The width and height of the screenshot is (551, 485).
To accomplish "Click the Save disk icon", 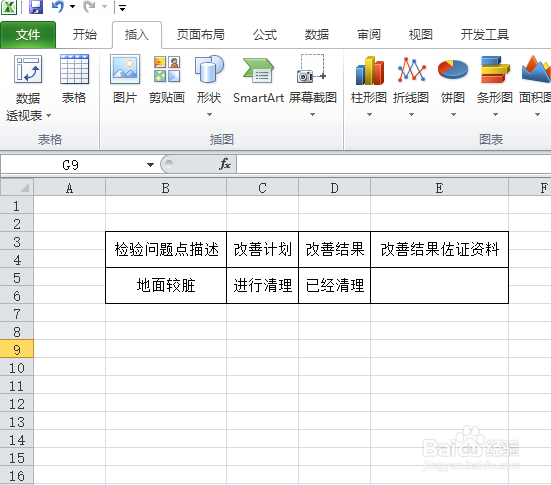I will pyautogui.click(x=36, y=6).
